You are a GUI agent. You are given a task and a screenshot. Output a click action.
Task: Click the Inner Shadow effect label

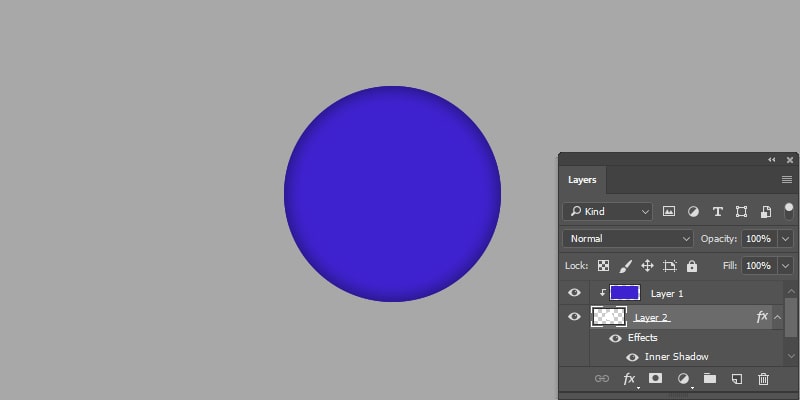pyautogui.click(x=676, y=357)
